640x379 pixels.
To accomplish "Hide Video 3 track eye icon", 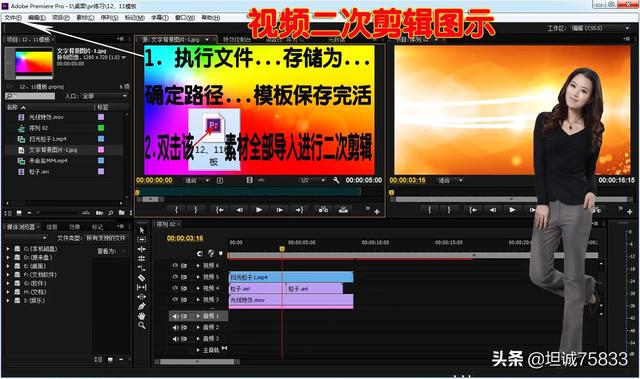I will point(175,299).
